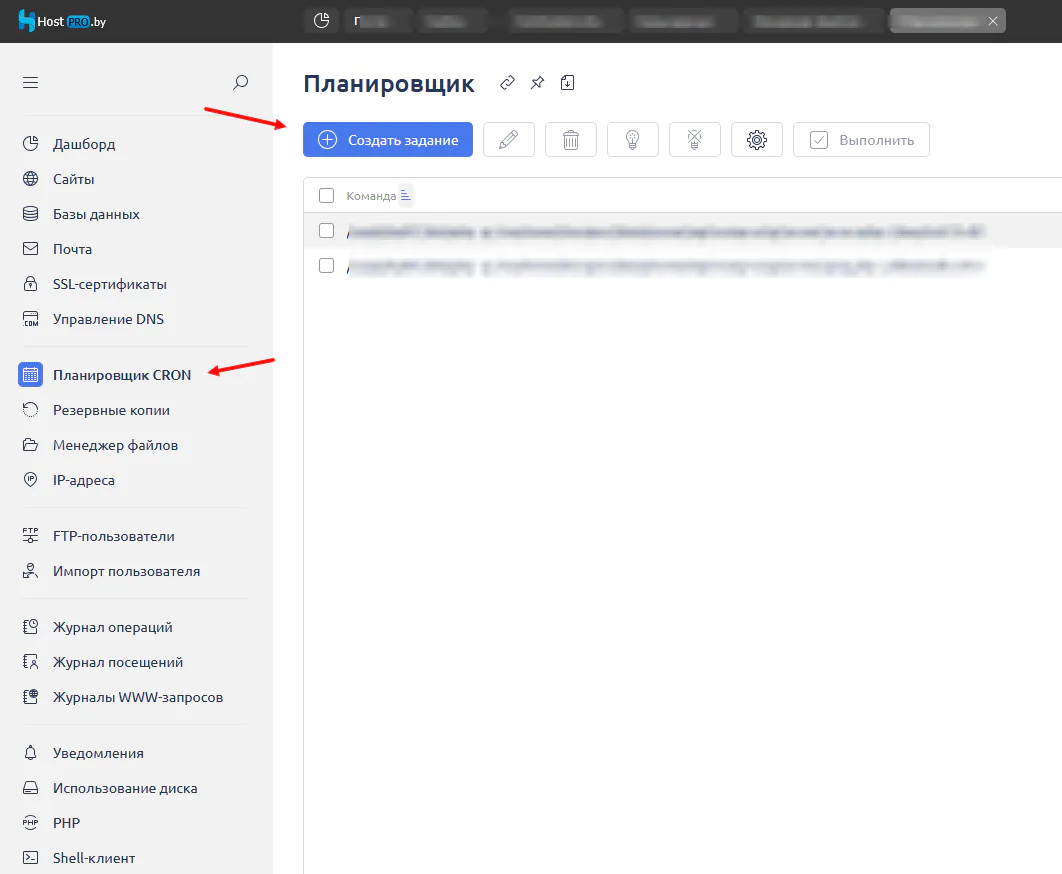Collapse sidebar using the hamburger menu
1062x874 pixels.
pyautogui.click(x=30, y=83)
